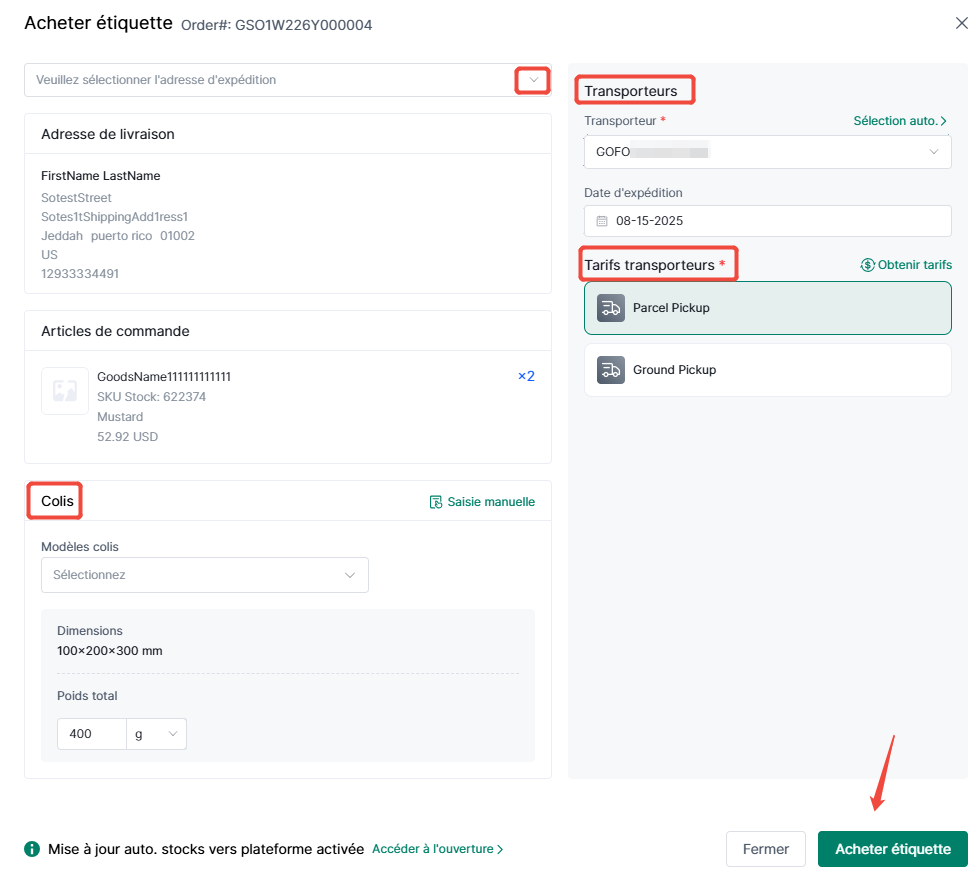Click the Ground Pickup truck icon
This screenshot has width=977, height=873.
[611, 370]
